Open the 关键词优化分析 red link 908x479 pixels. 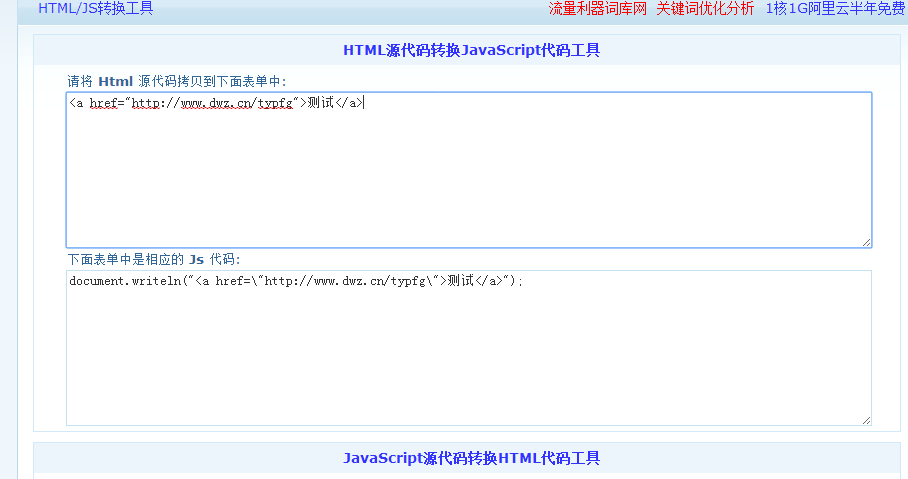[x=705, y=8]
